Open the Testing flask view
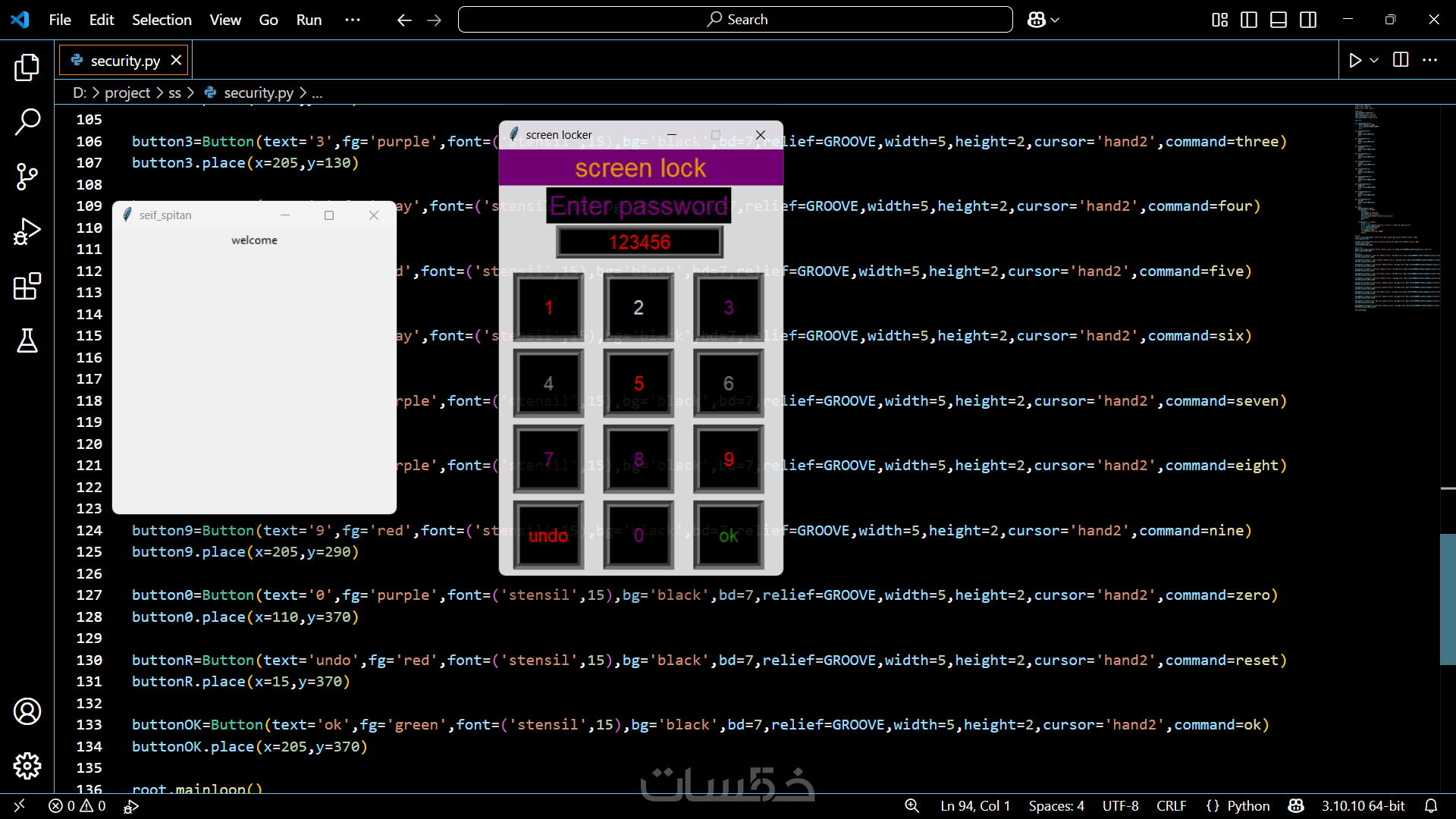1456x819 pixels. pos(27,341)
